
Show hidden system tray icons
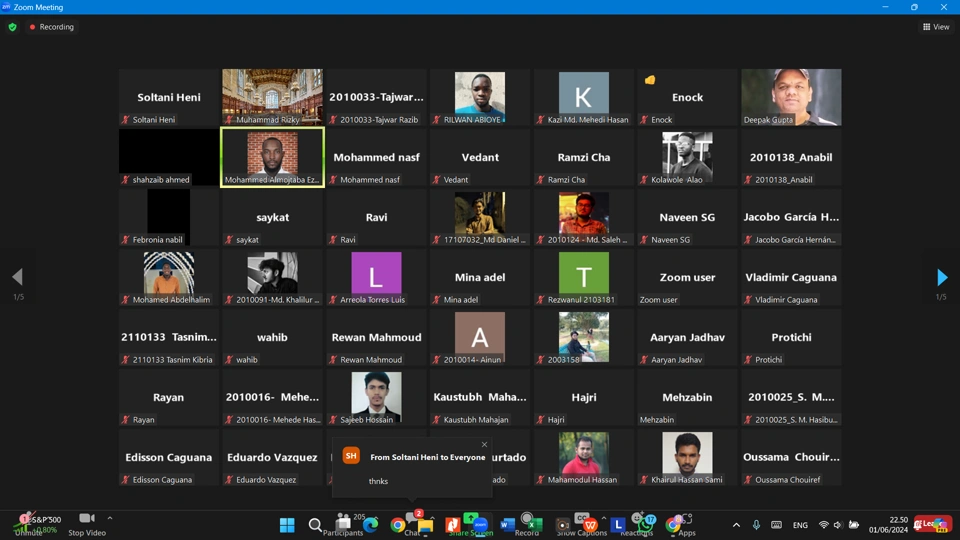(737, 525)
